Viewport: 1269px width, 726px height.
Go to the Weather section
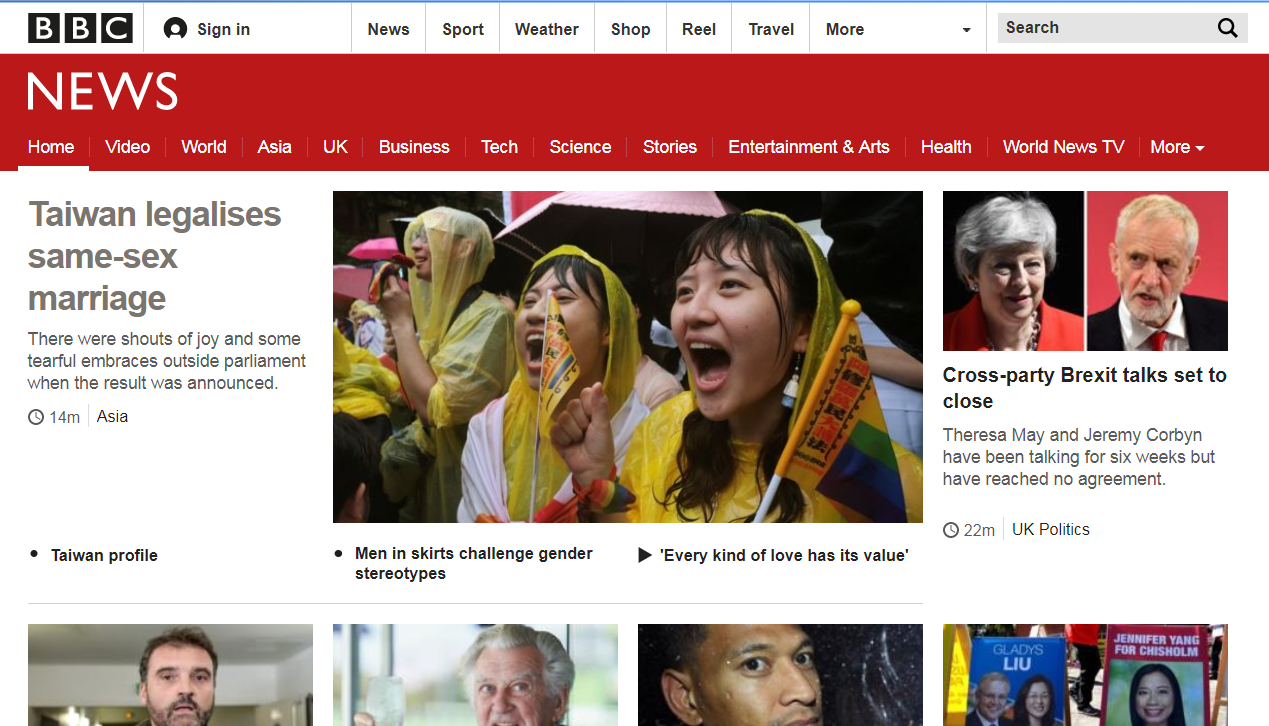click(x=546, y=29)
